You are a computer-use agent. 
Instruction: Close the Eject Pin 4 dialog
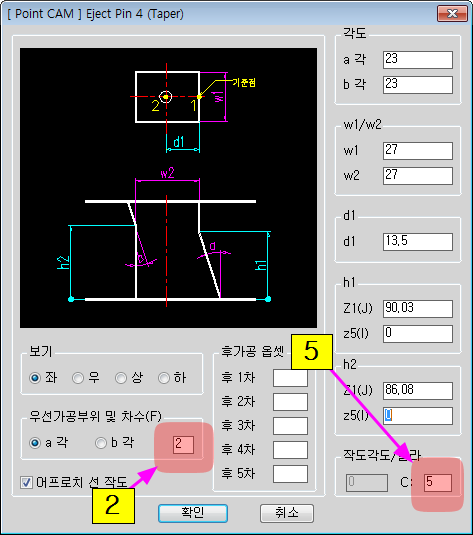tap(452, 14)
